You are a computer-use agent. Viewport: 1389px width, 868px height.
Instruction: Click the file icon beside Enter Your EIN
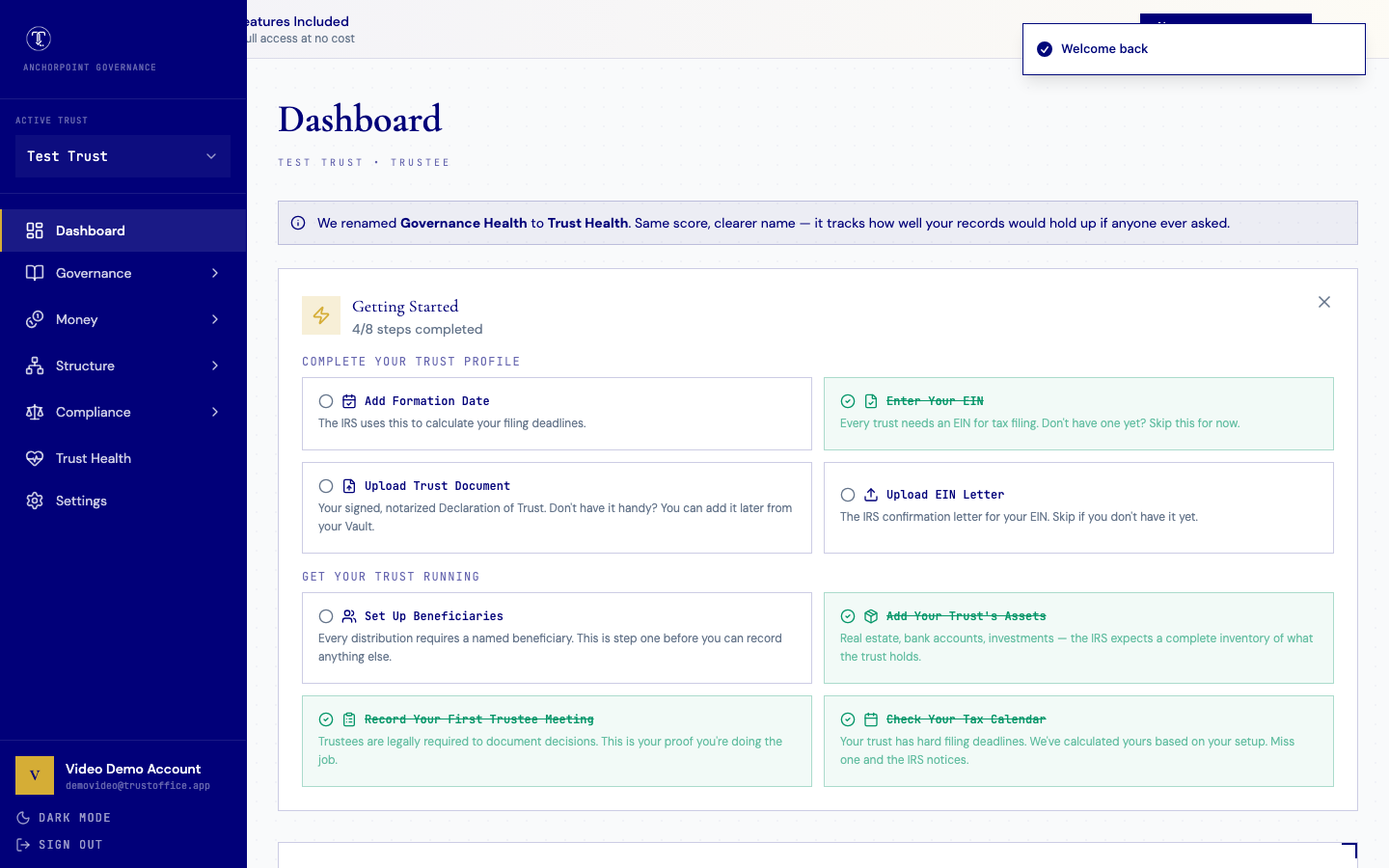click(871, 401)
